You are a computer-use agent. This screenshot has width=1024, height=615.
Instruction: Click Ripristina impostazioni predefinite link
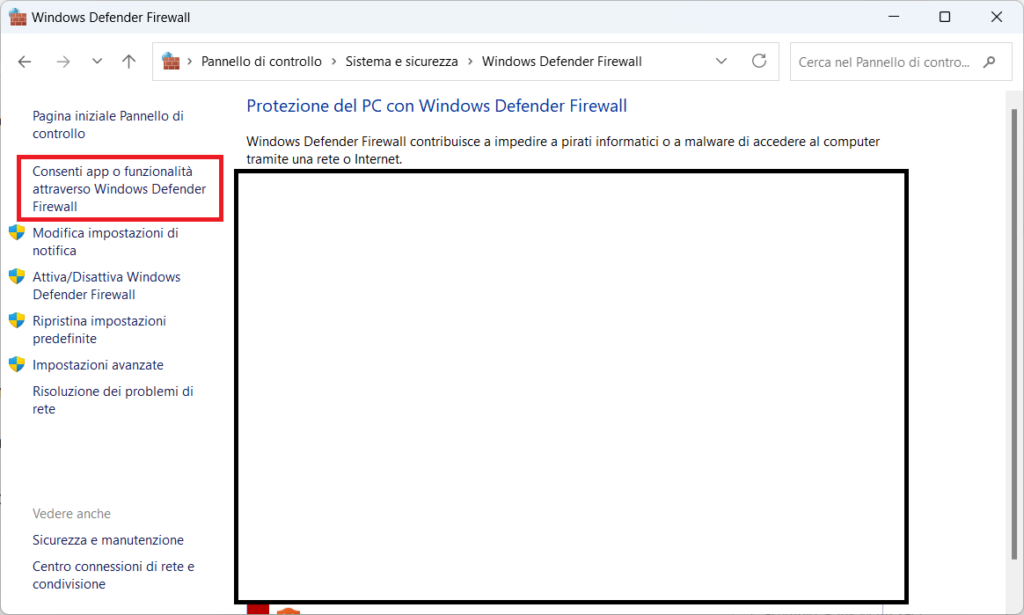[x=99, y=330]
